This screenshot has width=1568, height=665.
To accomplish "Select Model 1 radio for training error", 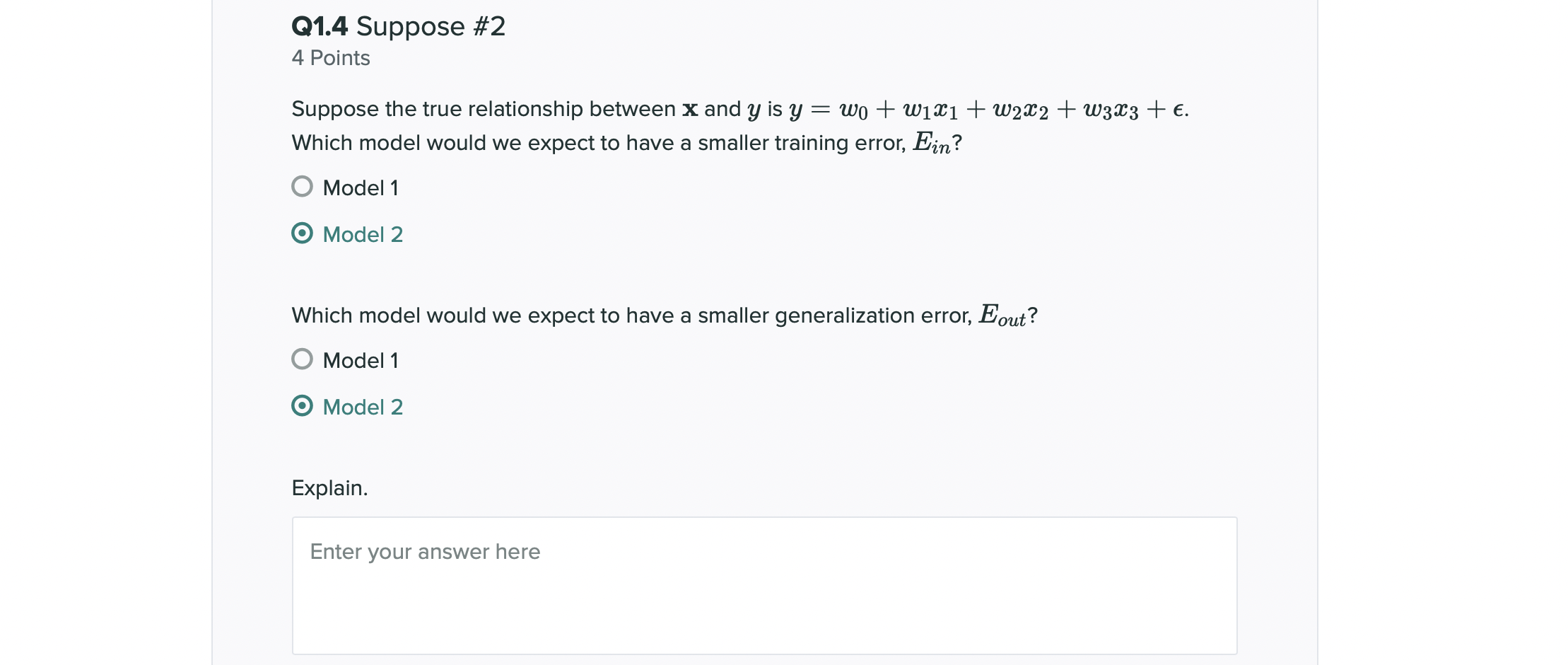I will point(302,187).
